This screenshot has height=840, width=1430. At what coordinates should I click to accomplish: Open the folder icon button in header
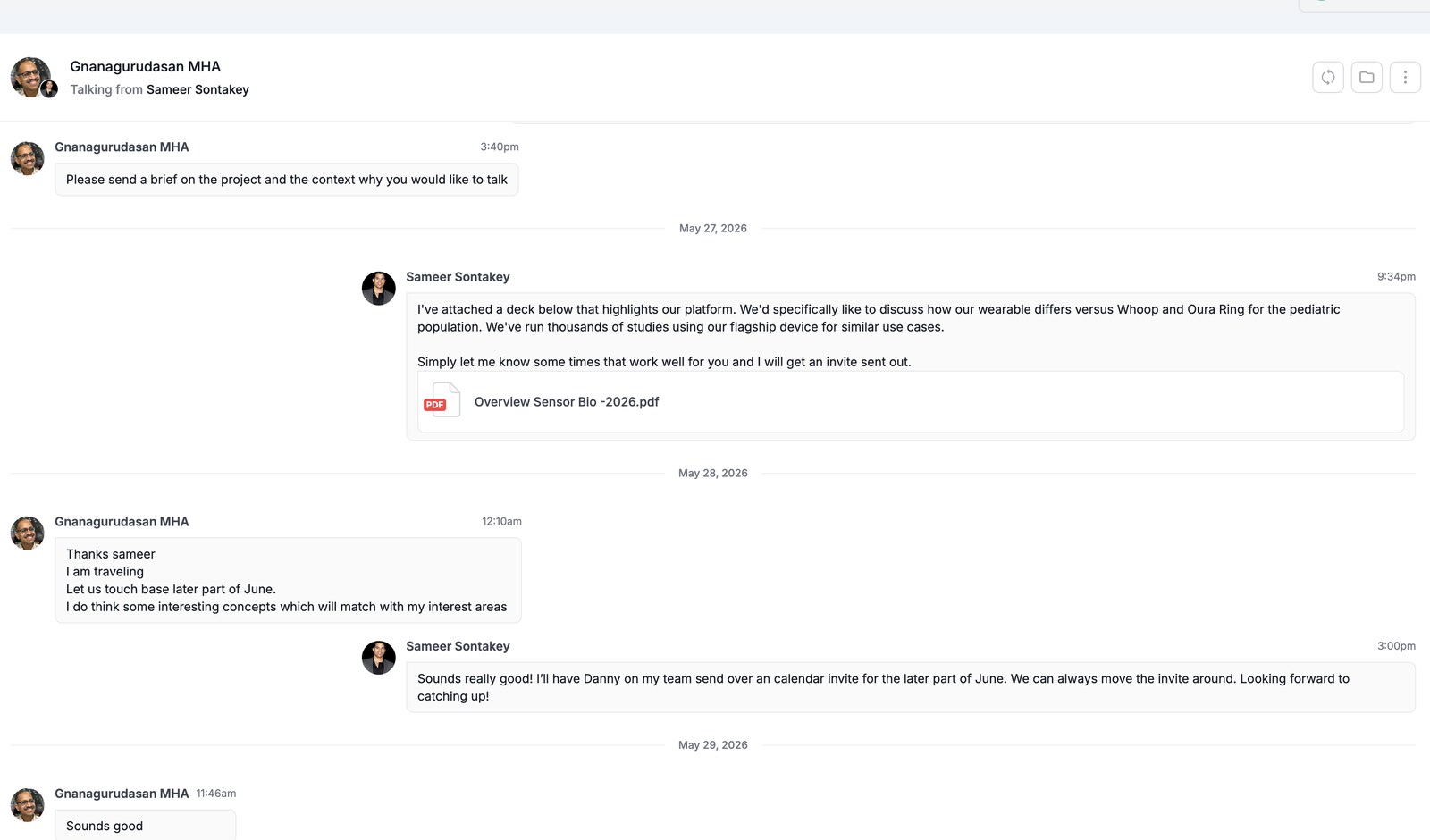(x=1367, y=77)
